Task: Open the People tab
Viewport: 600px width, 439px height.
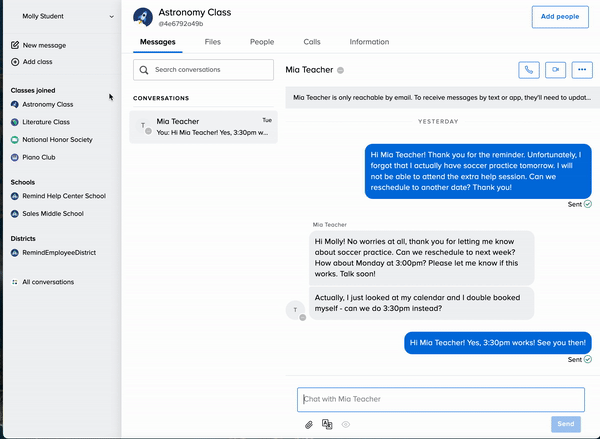Action: coord(262,42)
